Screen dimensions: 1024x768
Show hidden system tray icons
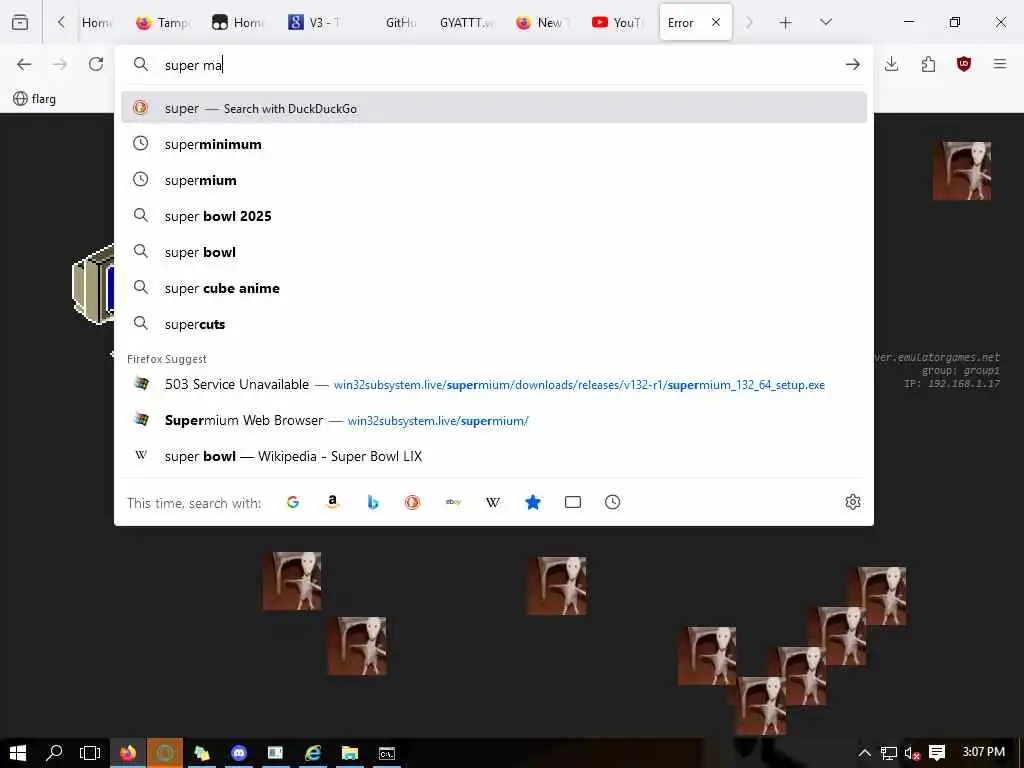tap(865, 753)
